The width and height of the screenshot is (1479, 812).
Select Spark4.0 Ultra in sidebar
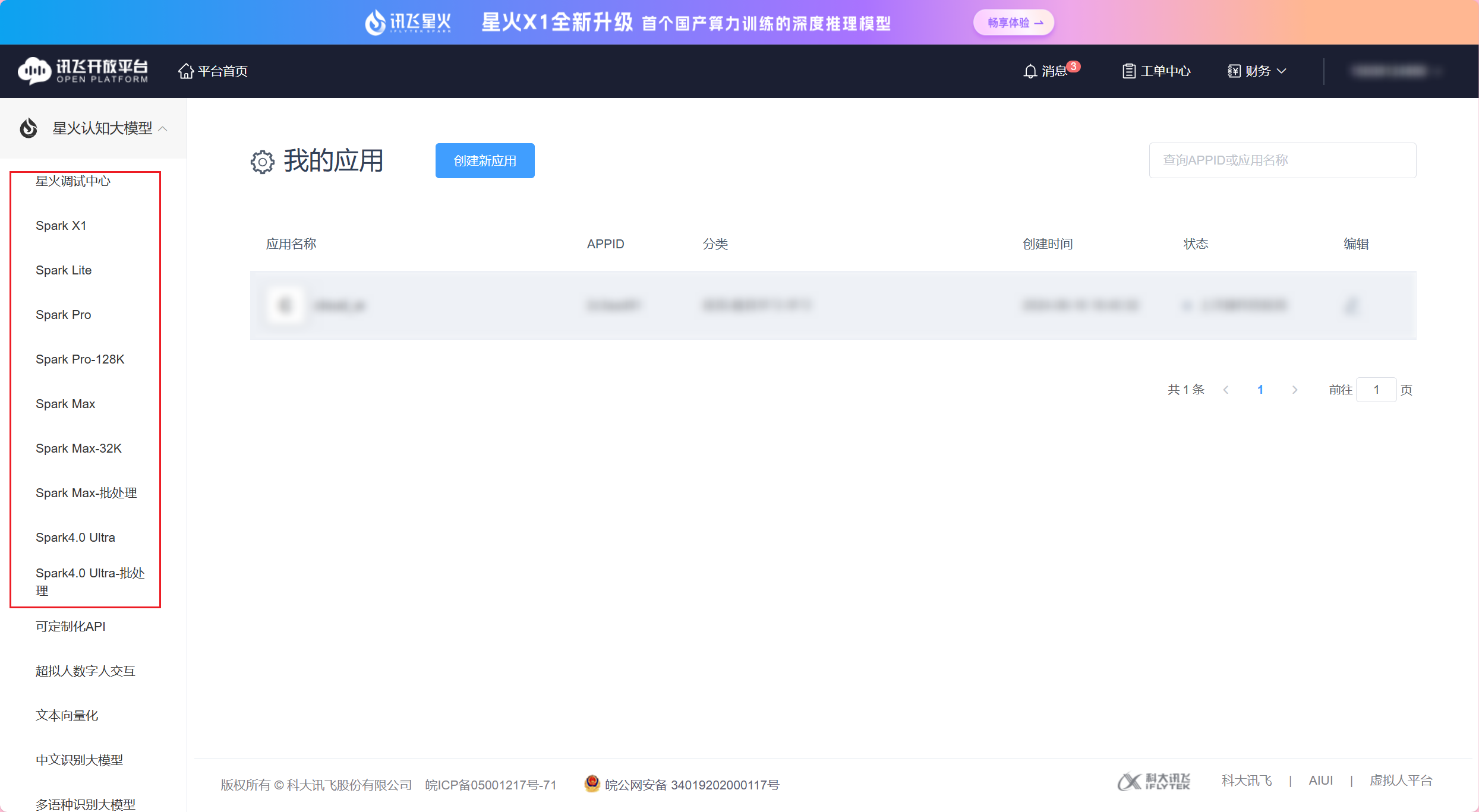click(75, 538)
